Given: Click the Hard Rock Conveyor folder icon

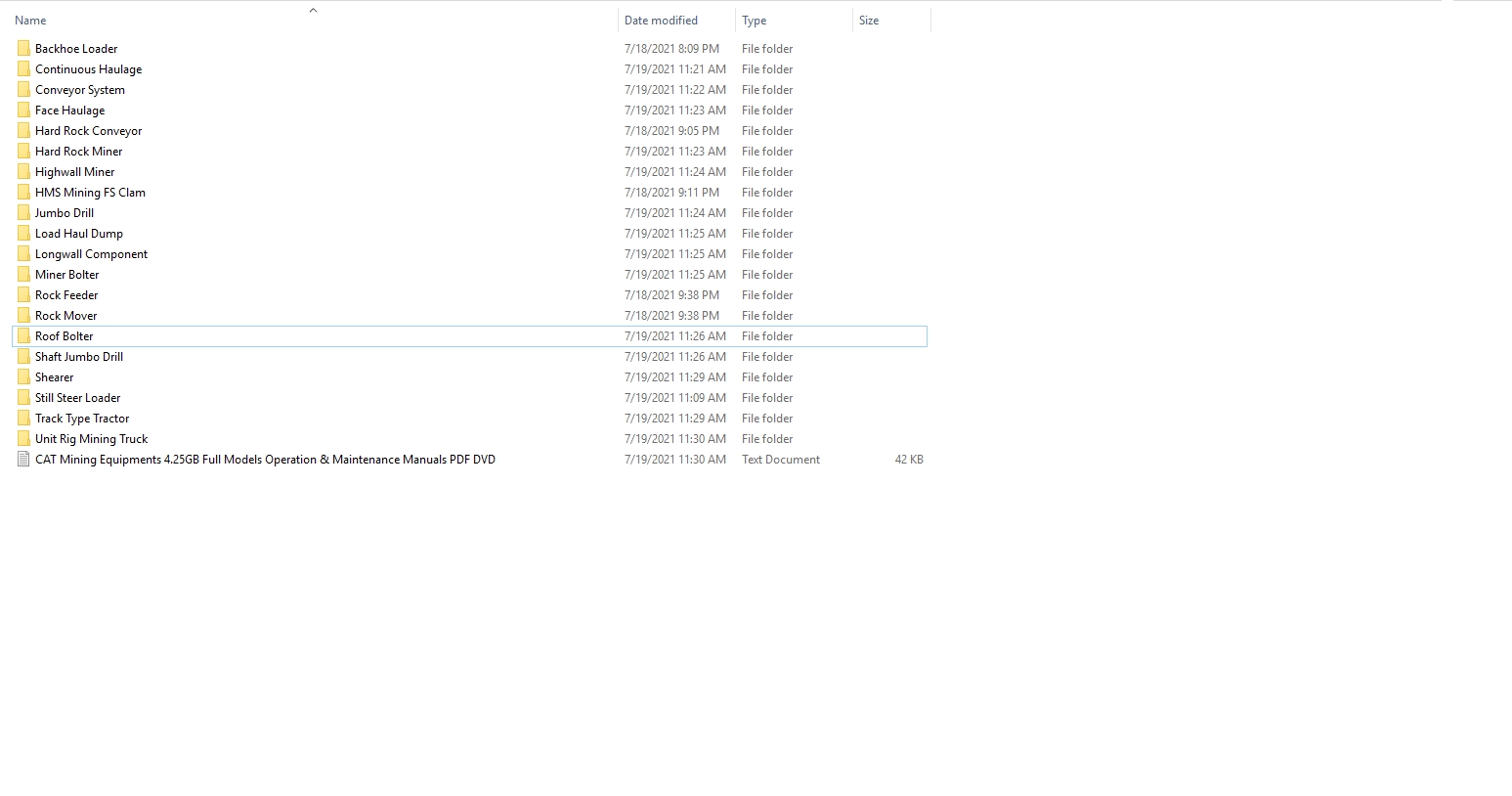Looking at the screenshot, I should point(23,130).
